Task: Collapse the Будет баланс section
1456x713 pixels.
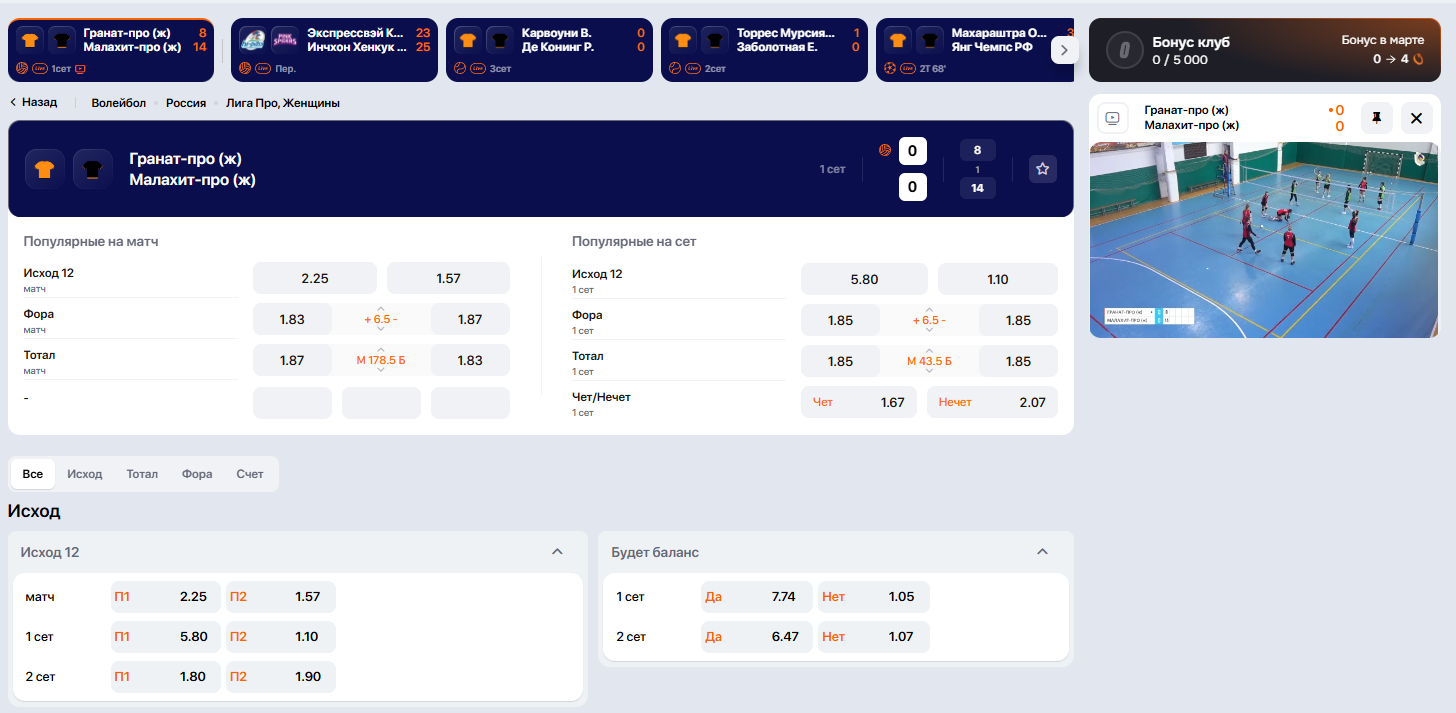Action: (1042, 552)
